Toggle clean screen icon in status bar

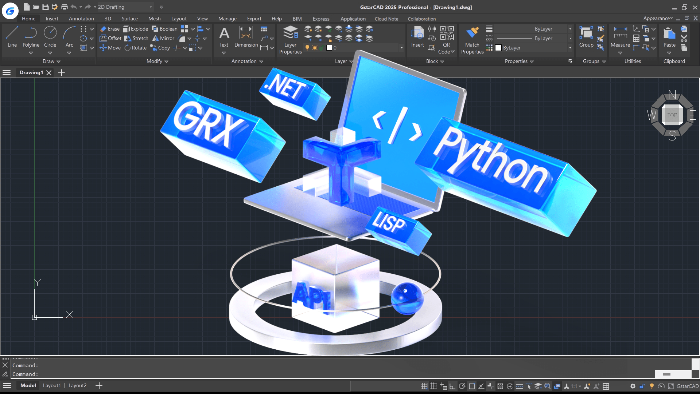click(x=671, y=386)
